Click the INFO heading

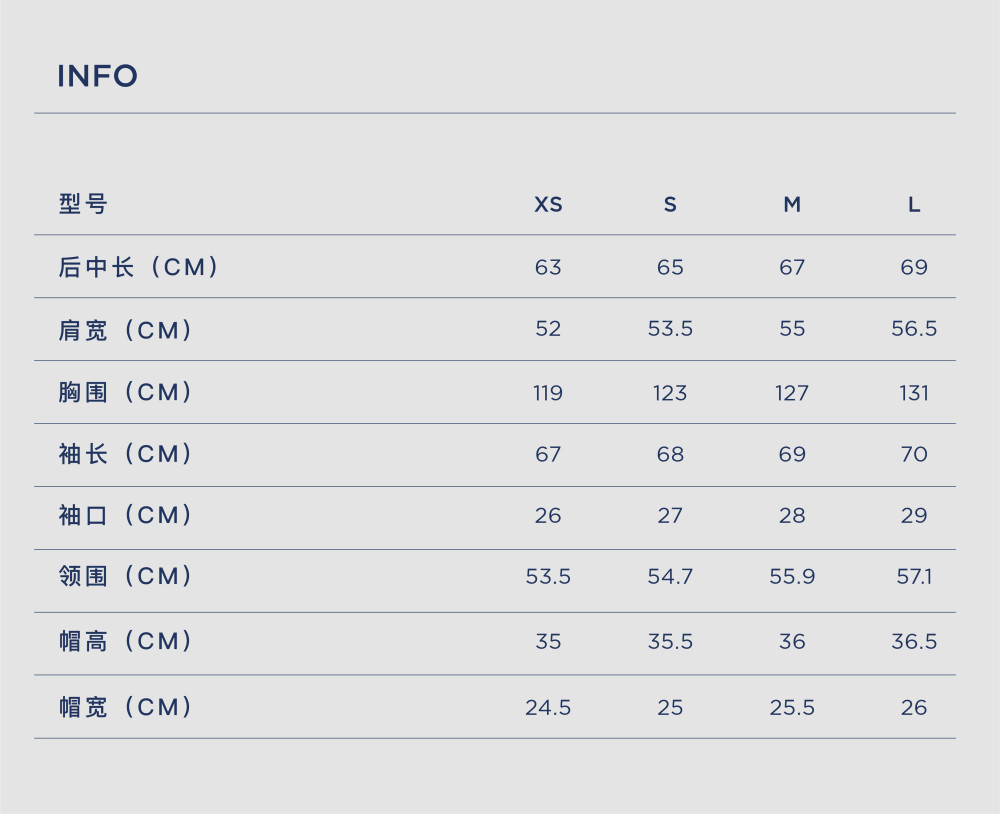(x=98, y=76)
